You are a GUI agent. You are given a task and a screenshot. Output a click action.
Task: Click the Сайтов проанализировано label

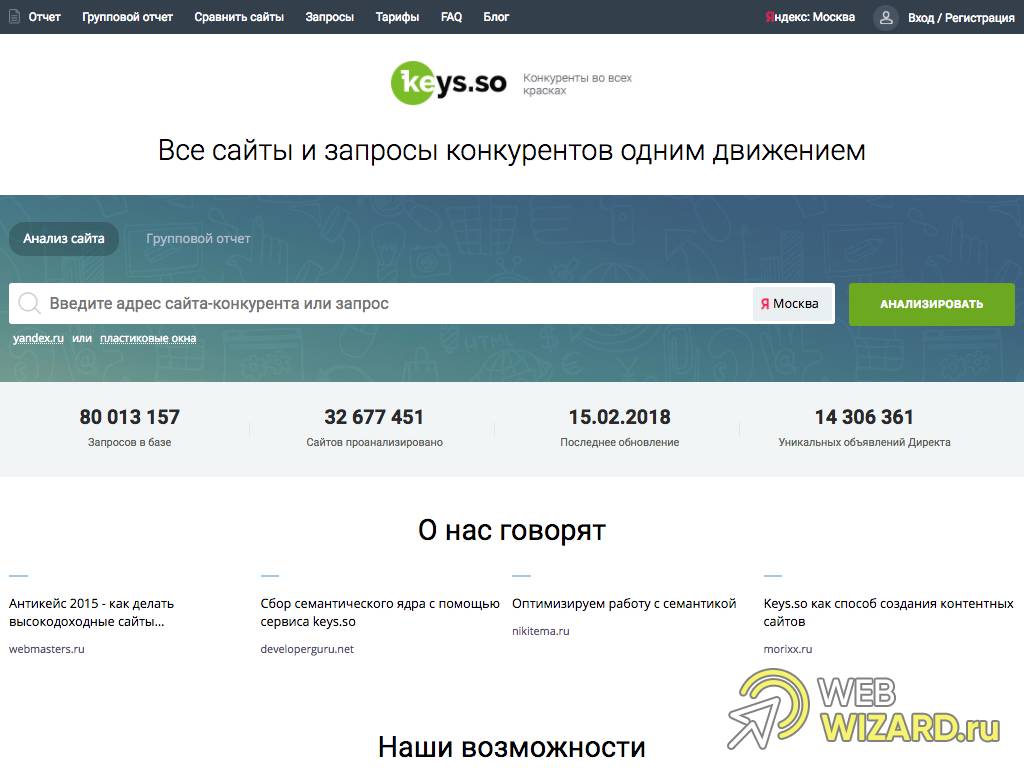pyautogui.click(x=374, y=442)
